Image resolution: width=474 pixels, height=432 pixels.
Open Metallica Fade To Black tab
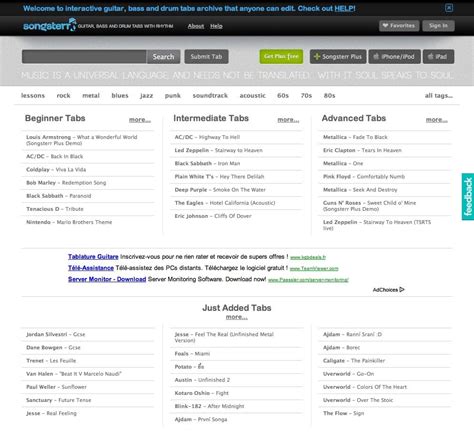355,137
